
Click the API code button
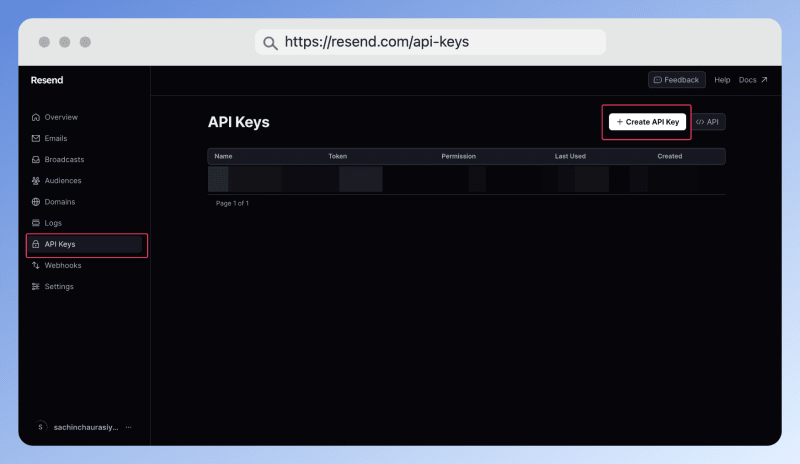coord(707,122)
